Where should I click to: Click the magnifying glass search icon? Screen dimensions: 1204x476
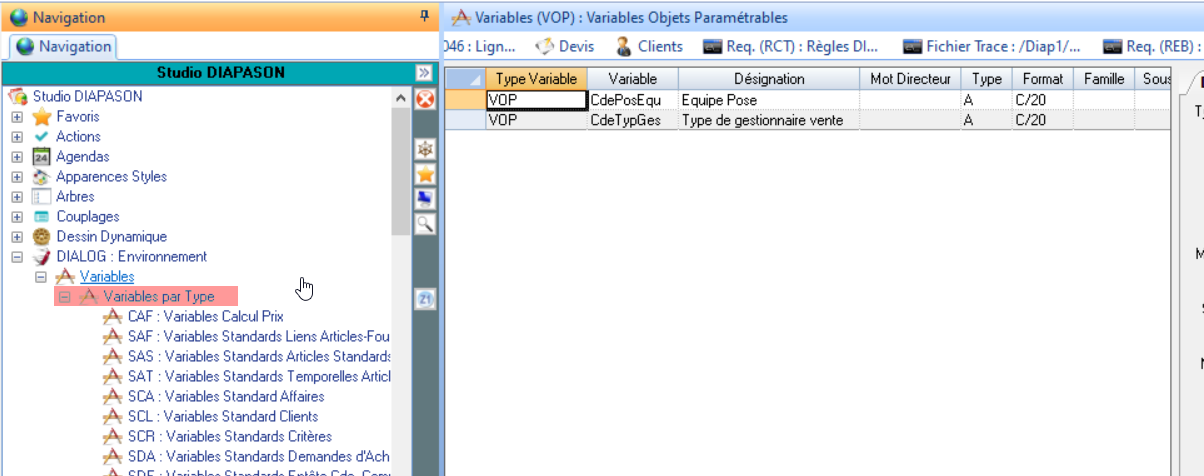[425, 223]
